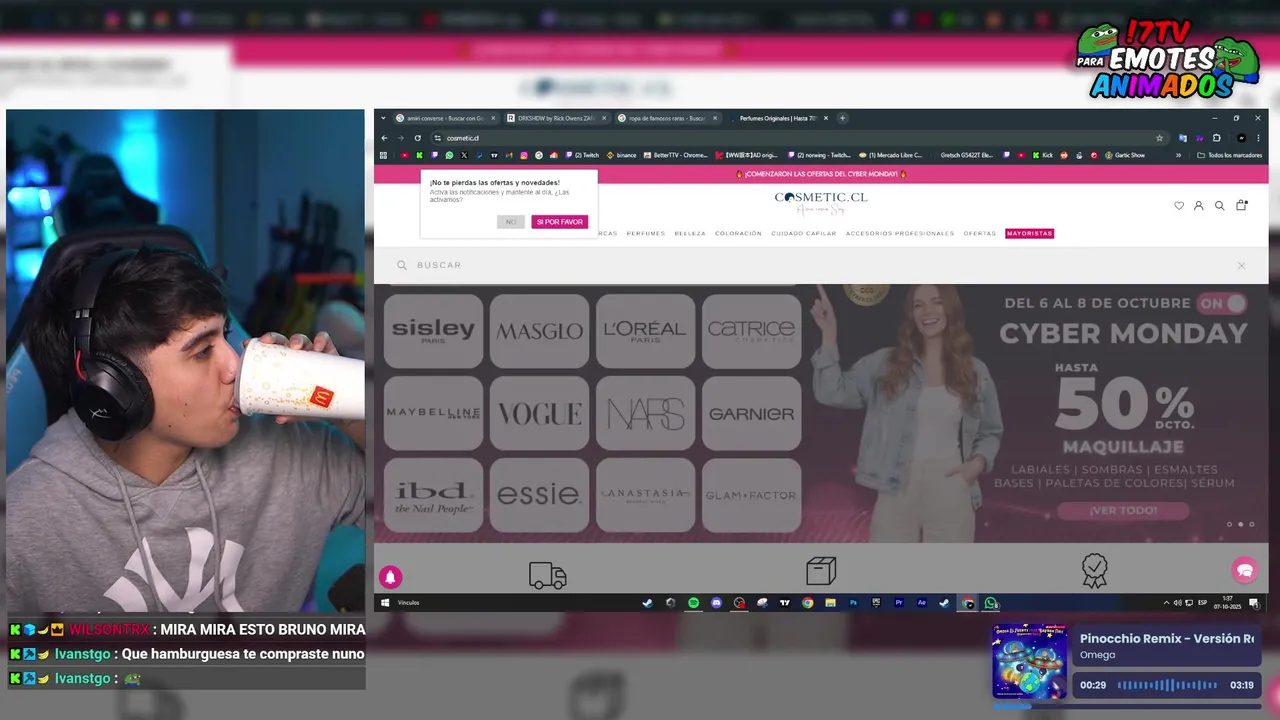This screenshot has width=1280, height=720.
Task: Expand the bookmarks overflow chevron
Action: [x=1178, y=155]
